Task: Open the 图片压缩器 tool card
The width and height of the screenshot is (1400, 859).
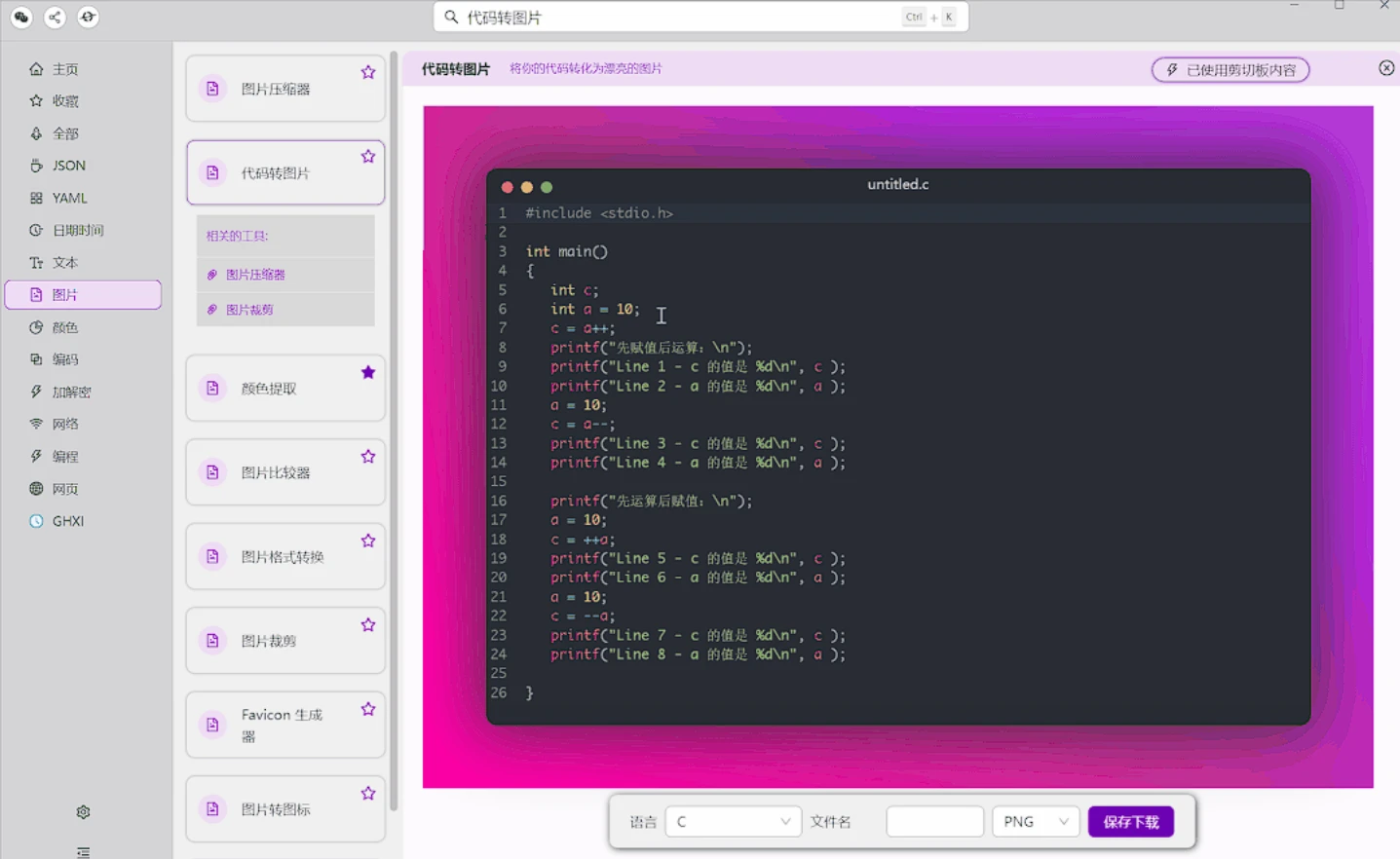Action: (285, 89)
